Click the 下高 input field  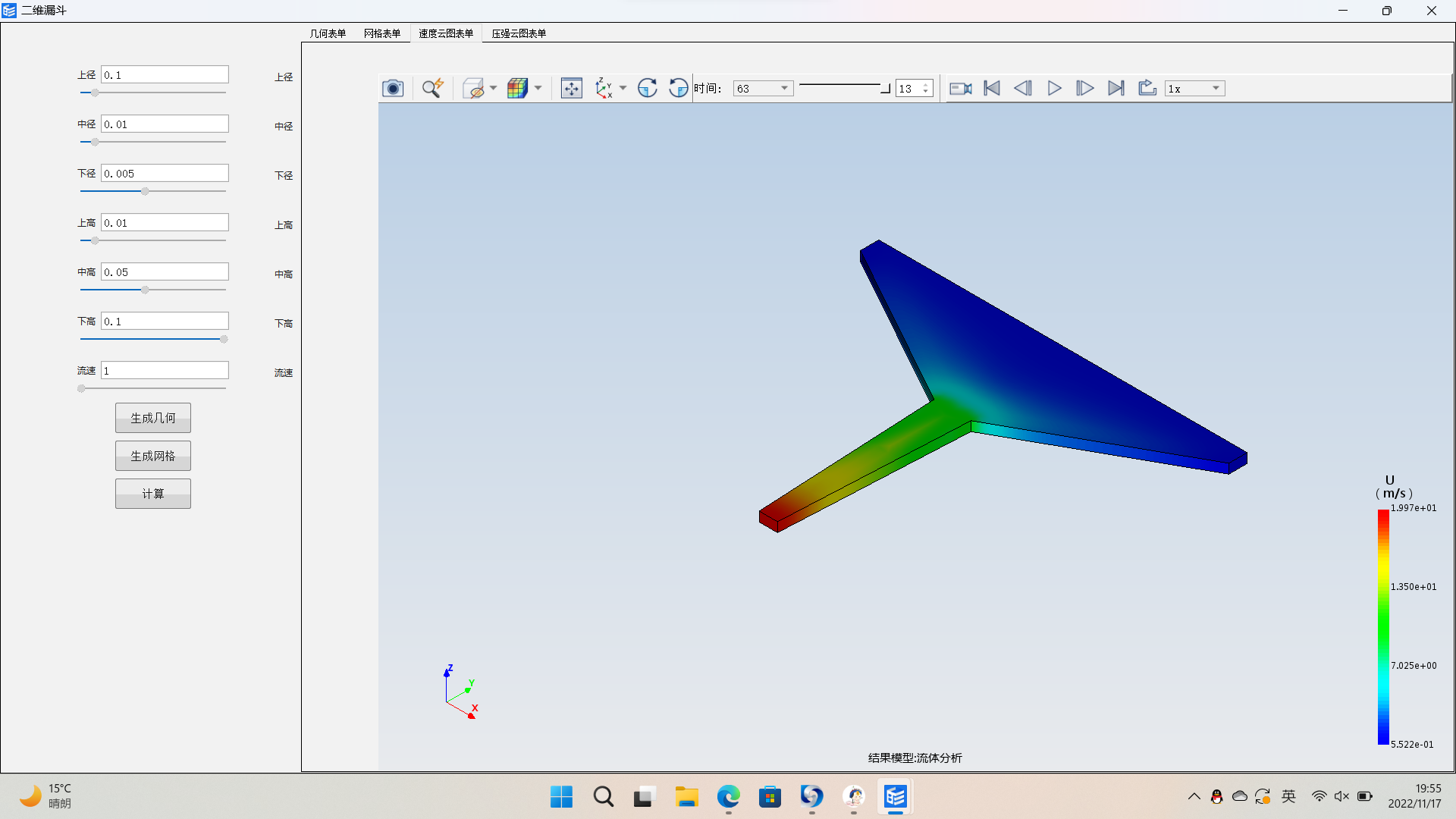[x=165, y=321]
